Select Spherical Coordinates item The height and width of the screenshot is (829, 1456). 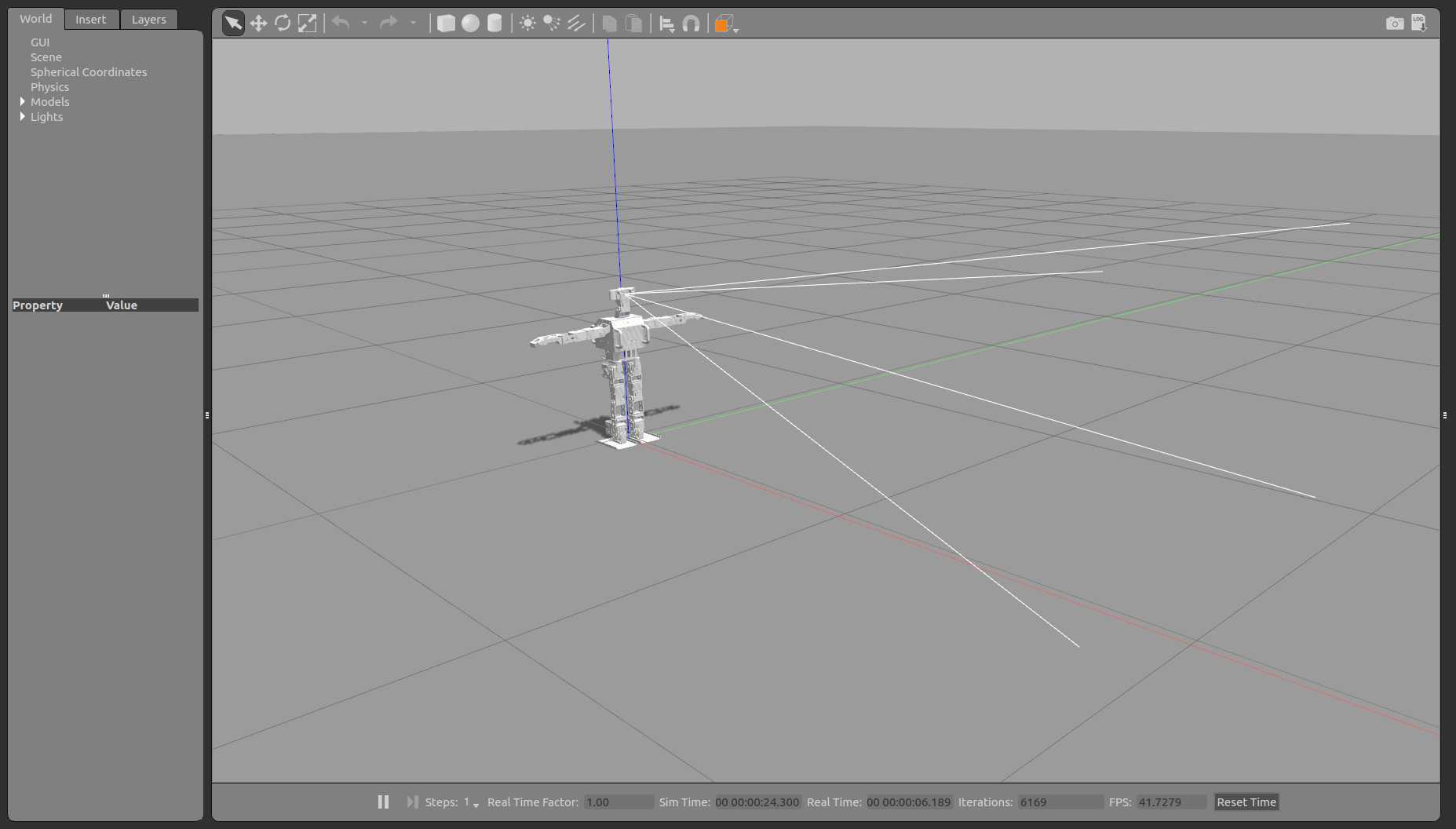(x=89, y=72)
